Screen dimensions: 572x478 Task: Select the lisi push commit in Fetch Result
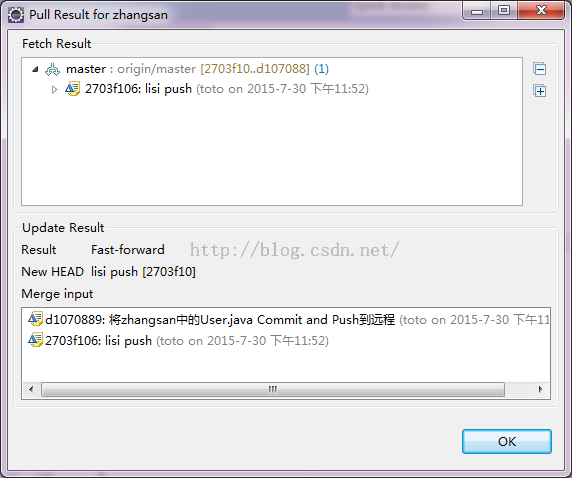[227, 89]
